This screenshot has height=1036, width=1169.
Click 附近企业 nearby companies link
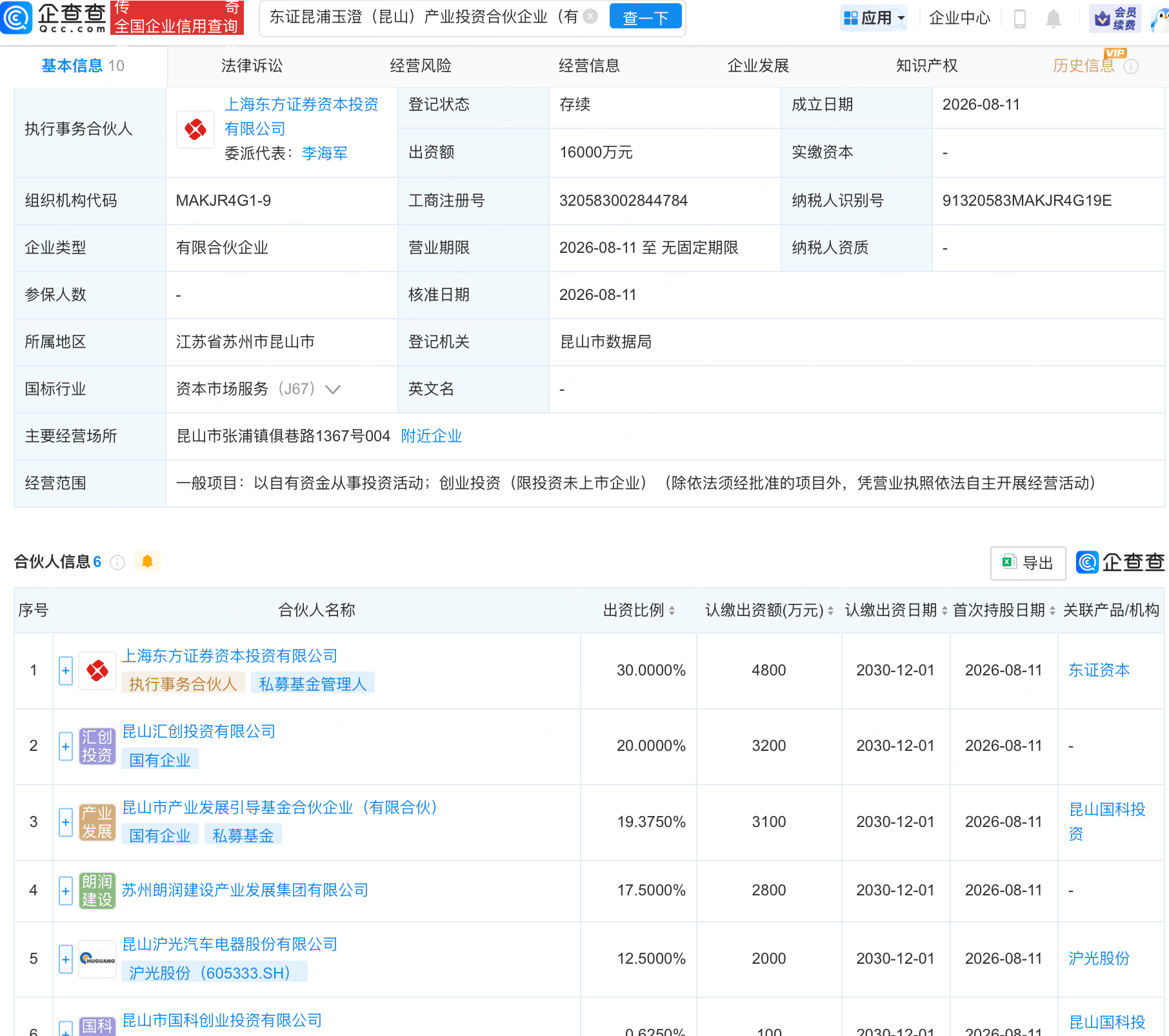click(432, 436)
